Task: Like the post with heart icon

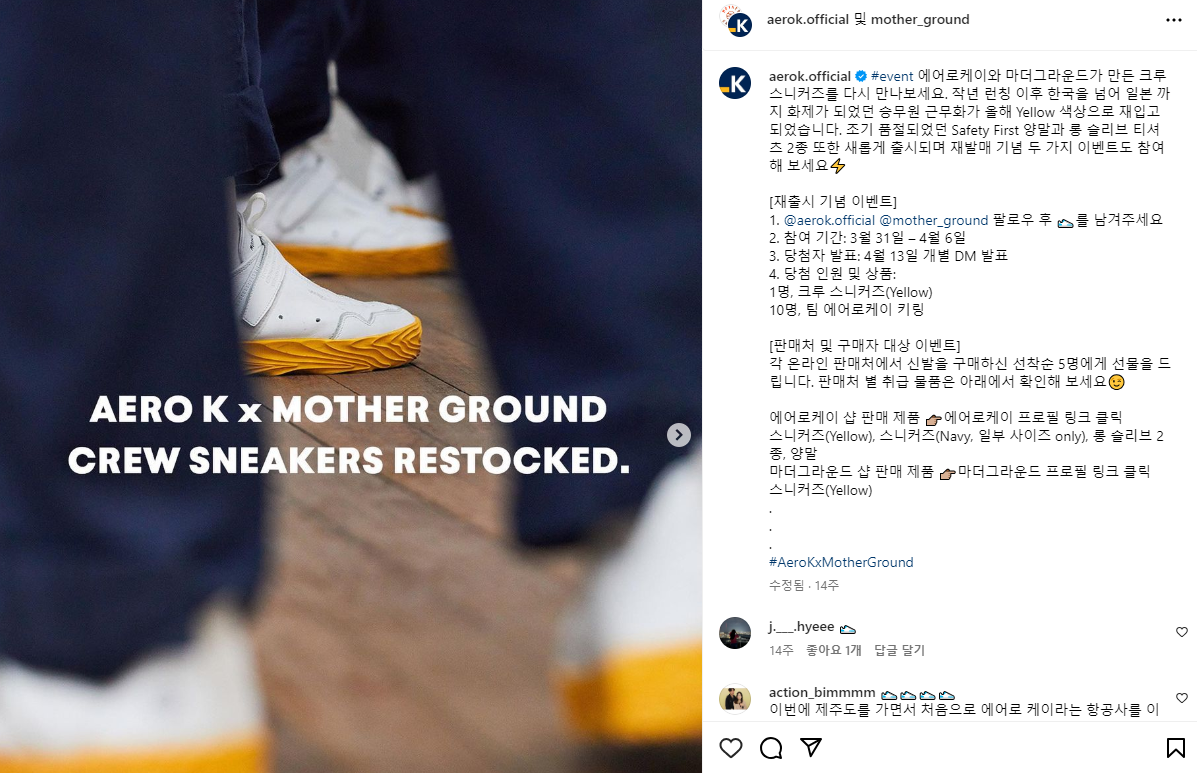Action: [731, 748]
